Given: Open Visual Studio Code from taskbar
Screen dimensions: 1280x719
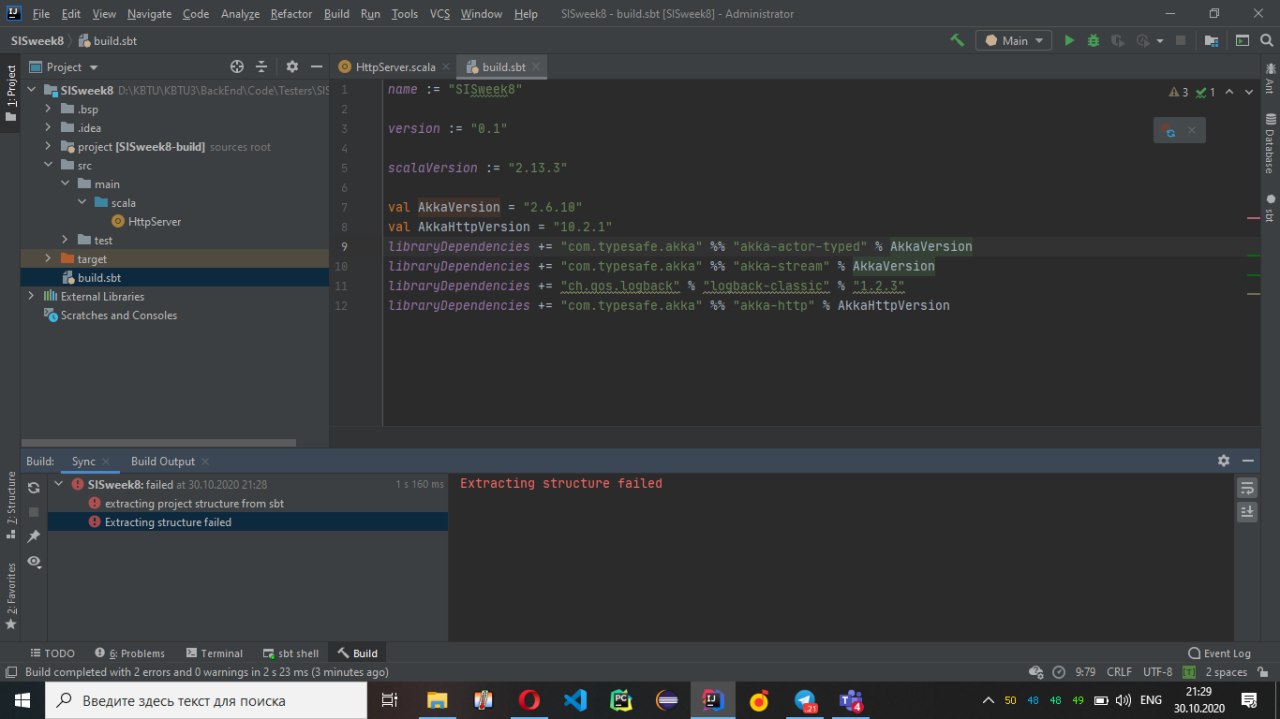Looking at the screenshot, I should pos(575,700).
